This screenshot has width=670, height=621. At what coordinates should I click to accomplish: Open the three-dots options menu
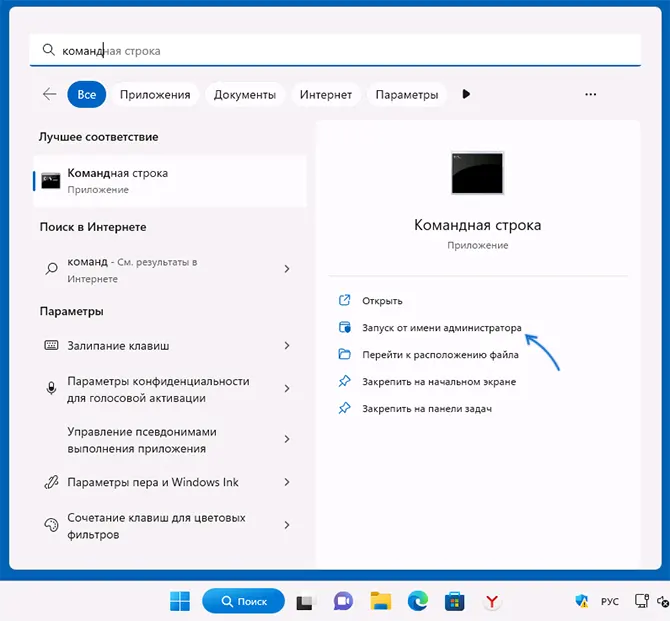(591, 94)
